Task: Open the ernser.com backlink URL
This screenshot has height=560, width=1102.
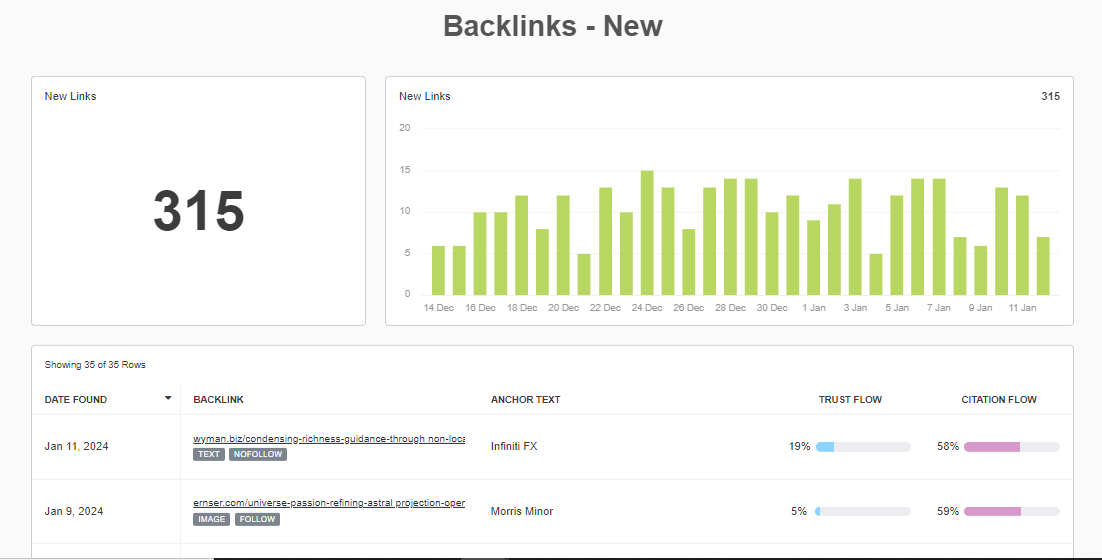Action: 328,503
